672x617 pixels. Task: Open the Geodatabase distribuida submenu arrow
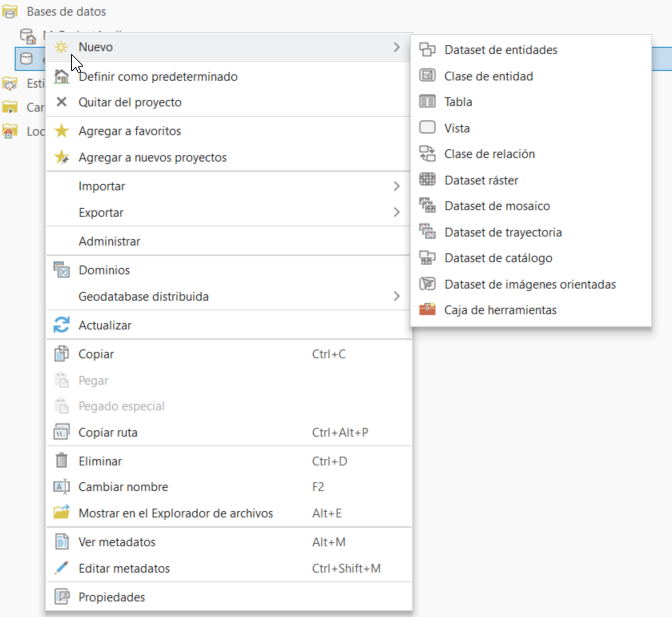pos(396,296)
